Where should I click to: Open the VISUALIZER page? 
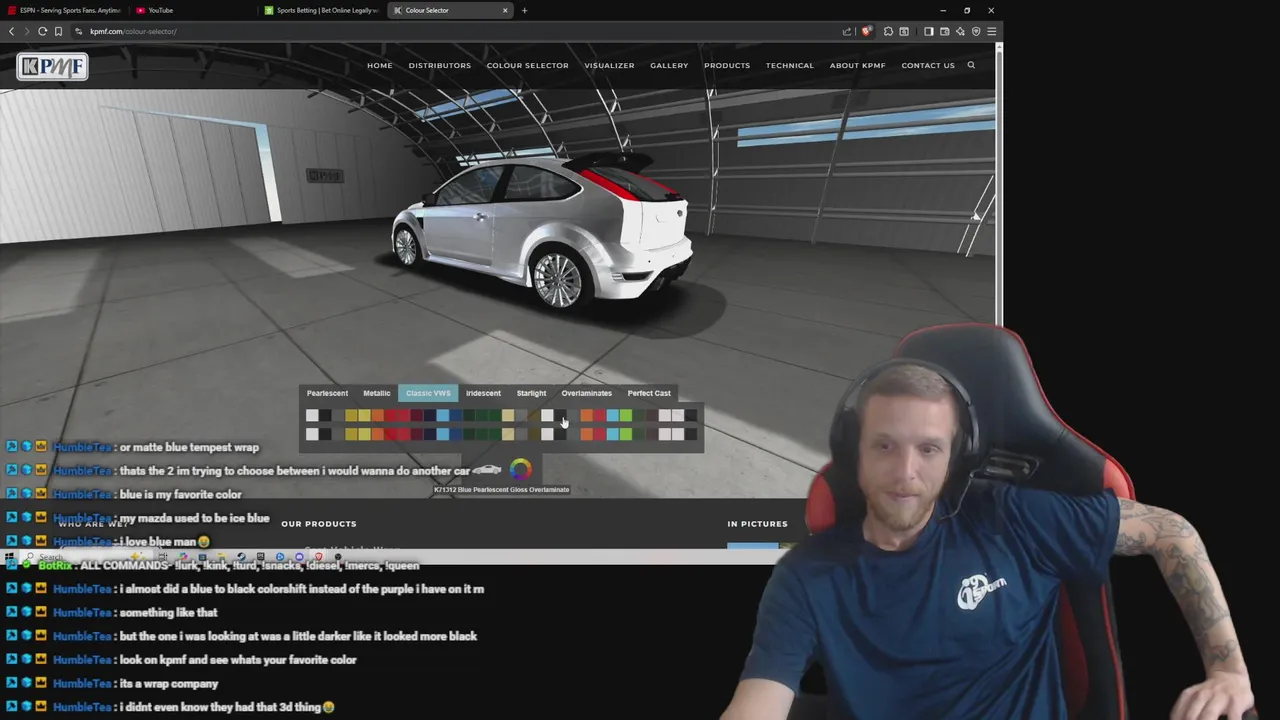pos(609,65)
